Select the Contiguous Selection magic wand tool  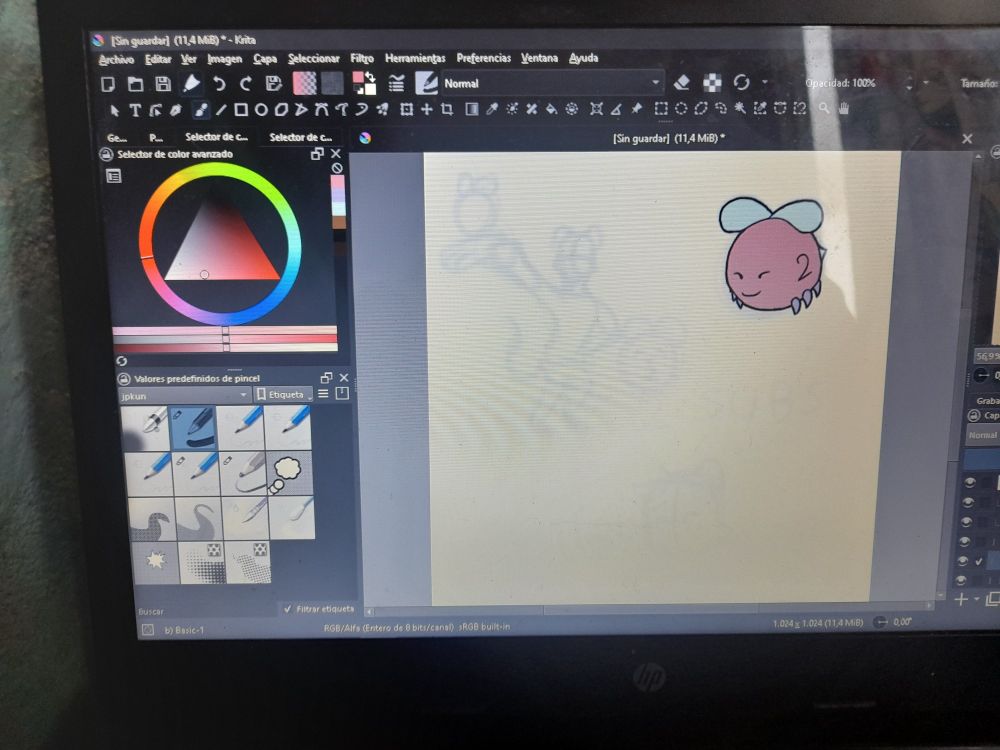[740, 108]
